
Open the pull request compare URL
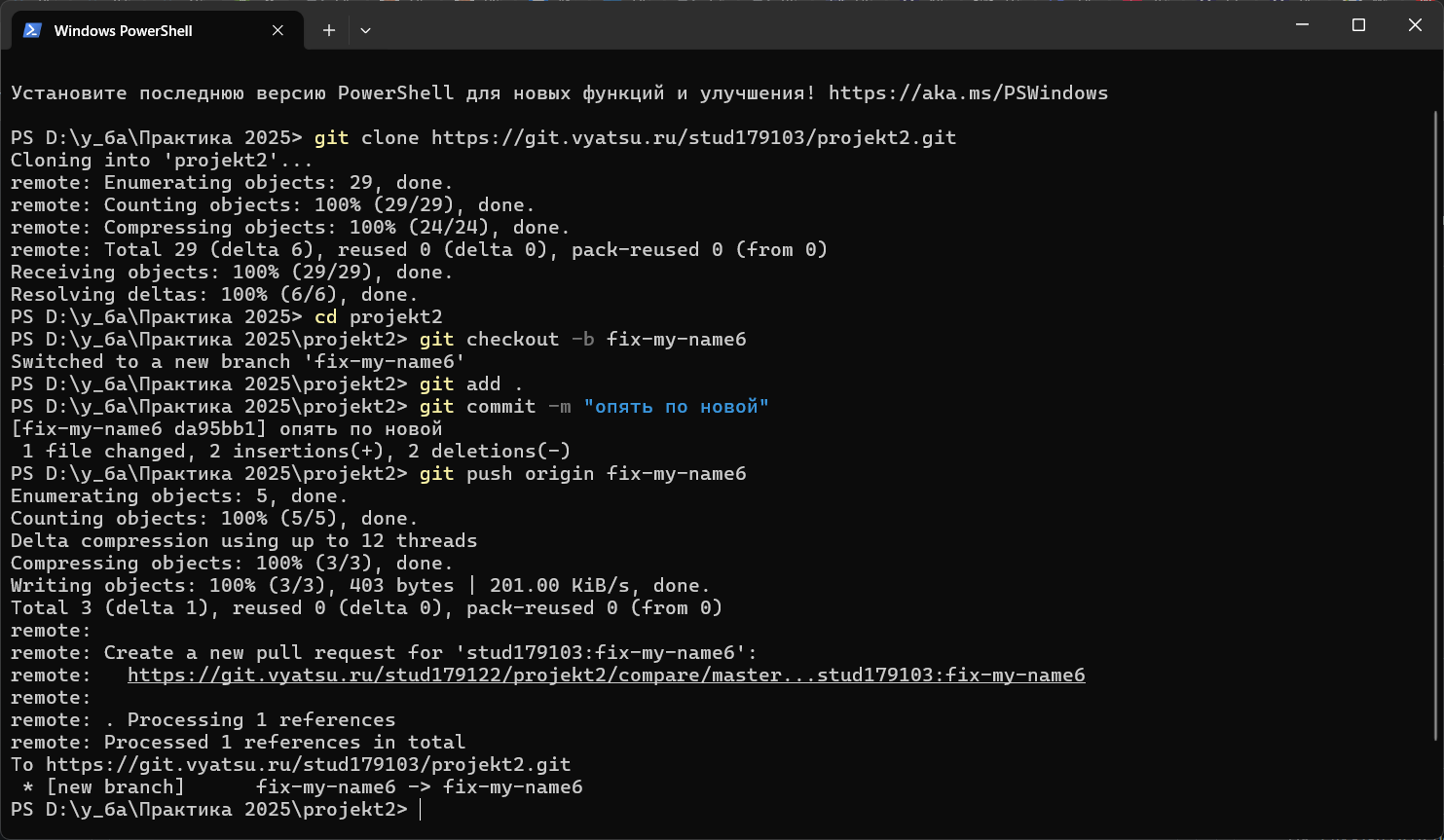(606, 676)
